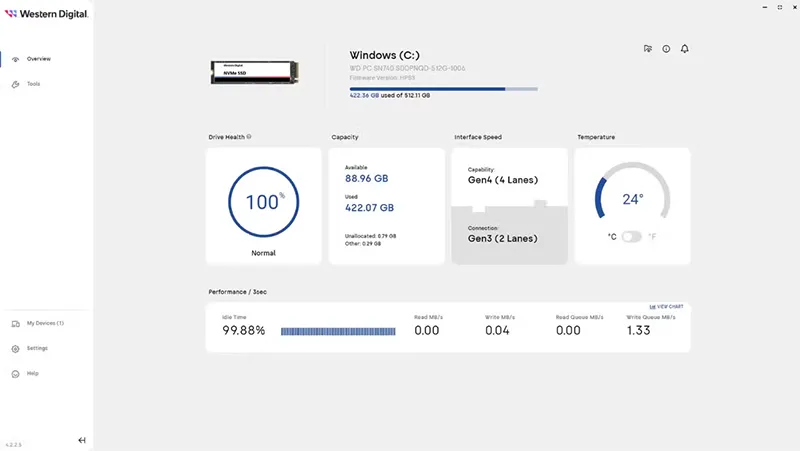This screenshot has width=800, height=451.
Task: Open notifications with the bell icon
Action: pos(685,48)
